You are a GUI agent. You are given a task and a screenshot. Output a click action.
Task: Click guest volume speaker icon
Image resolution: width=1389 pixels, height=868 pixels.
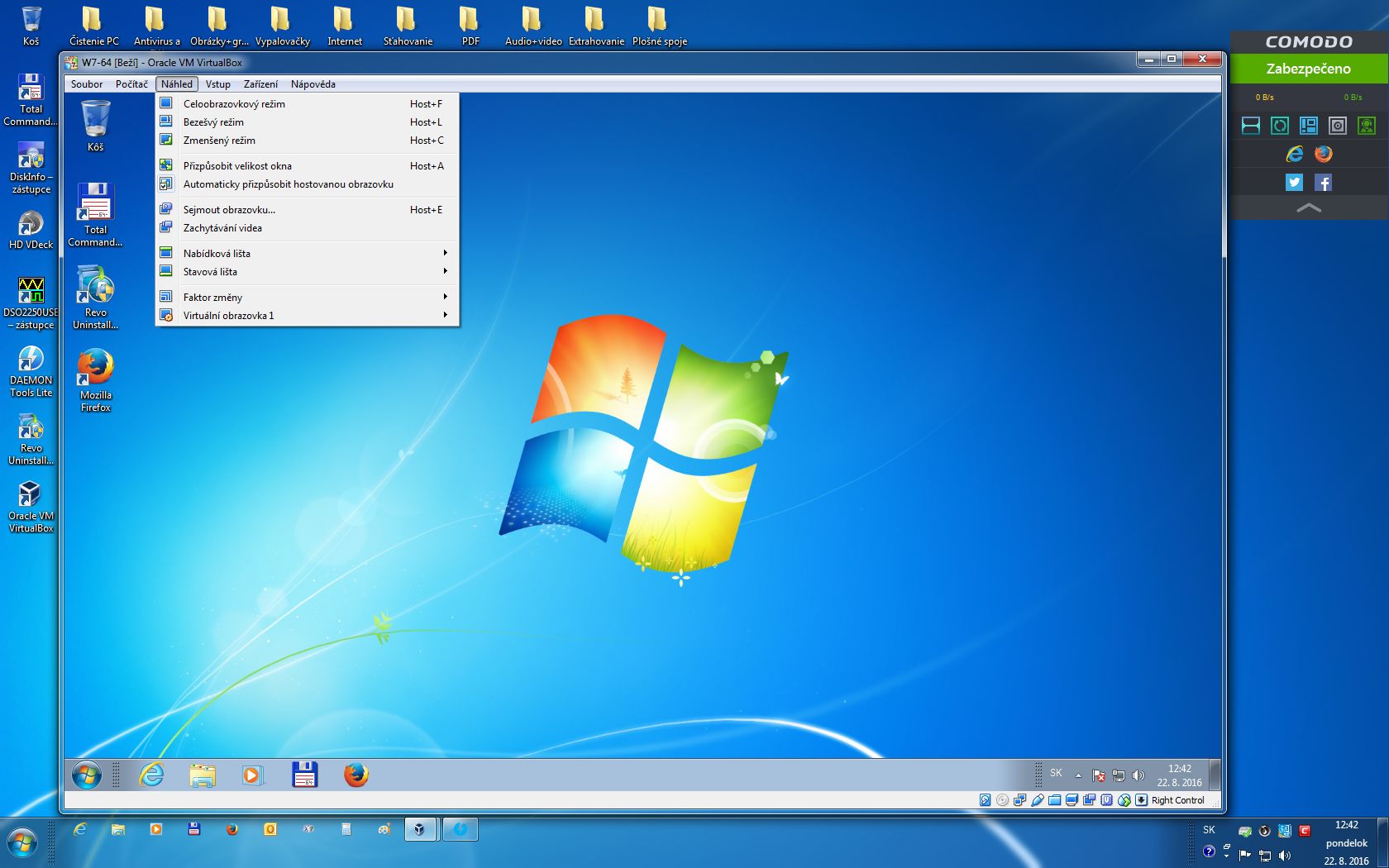[x=1138, y=775]
